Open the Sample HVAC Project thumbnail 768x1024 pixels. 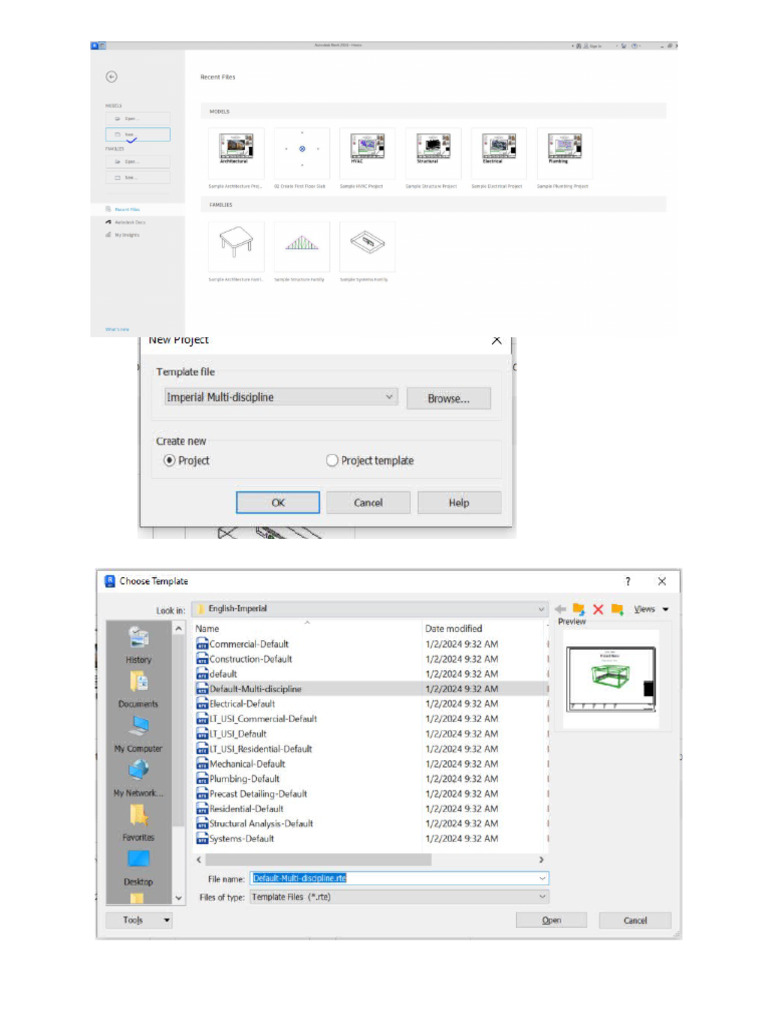click(x=367, y=153)
